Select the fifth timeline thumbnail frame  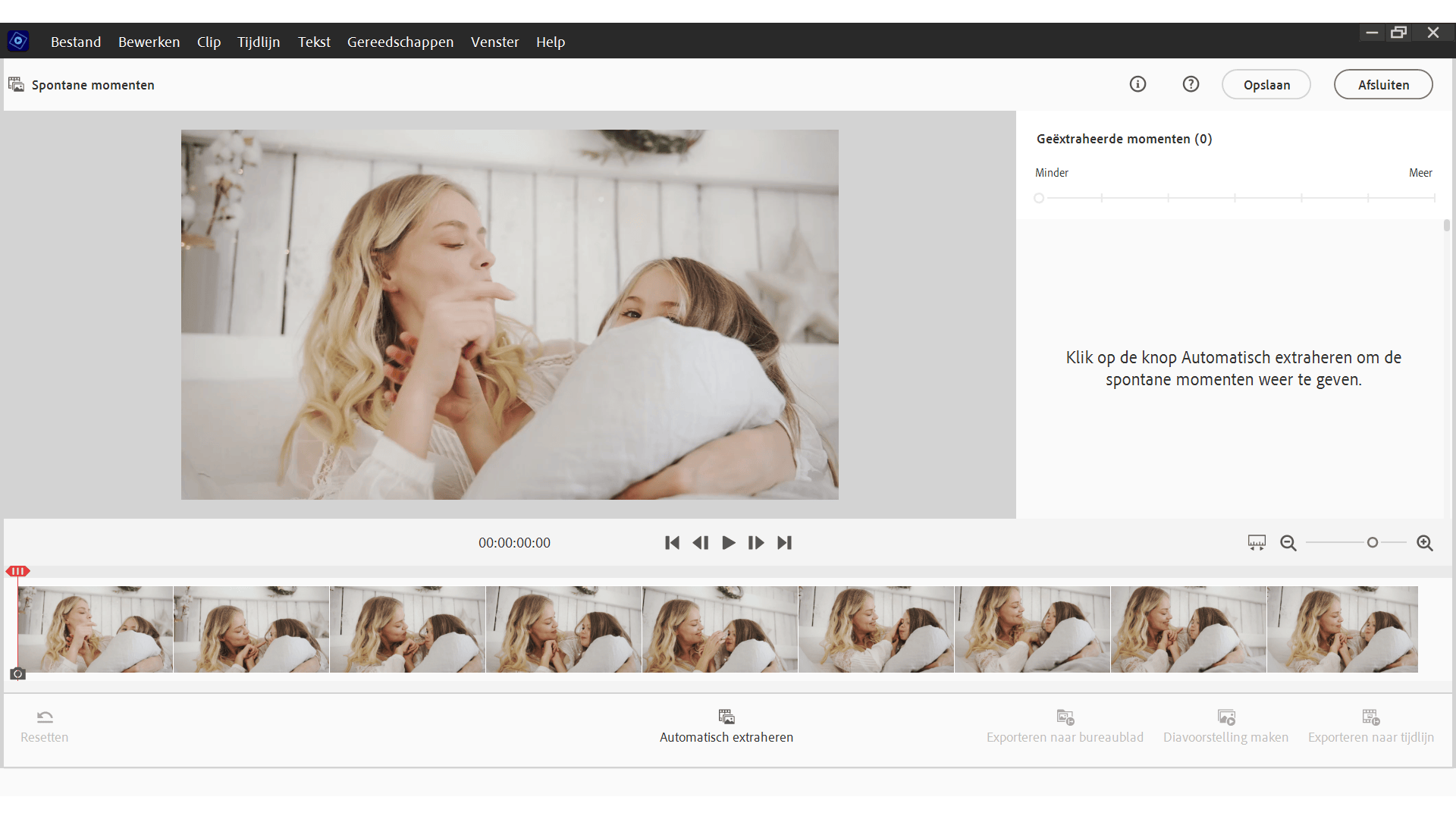[720, 629]
